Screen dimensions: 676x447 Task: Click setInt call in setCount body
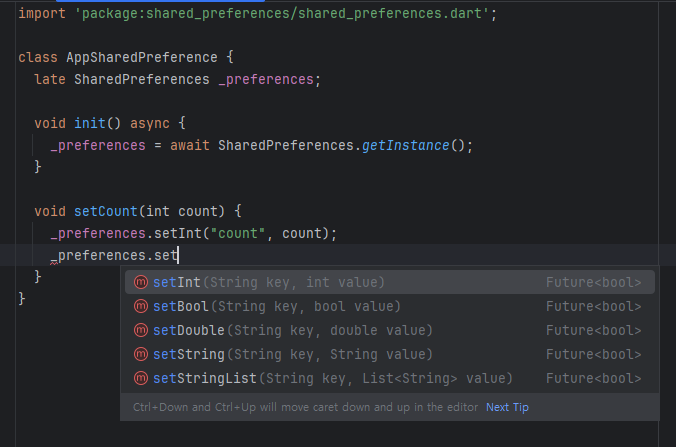[x=178, y=233]
